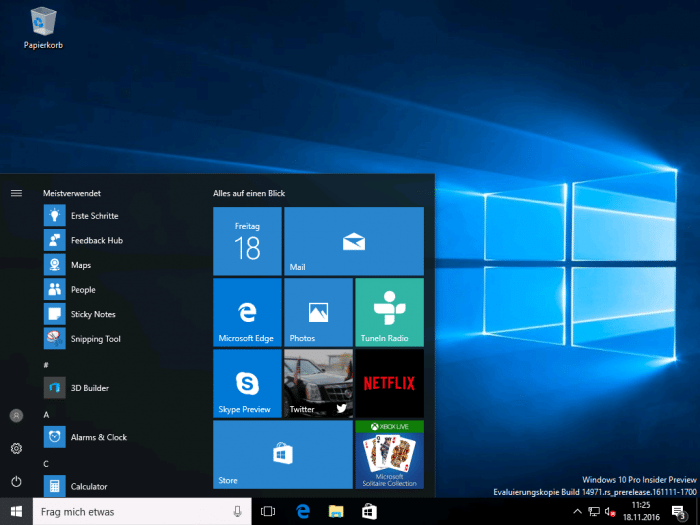700x525 pixels.
Task: Click the 'Feedback Hub' text label
Action: (x=97, y=240)
